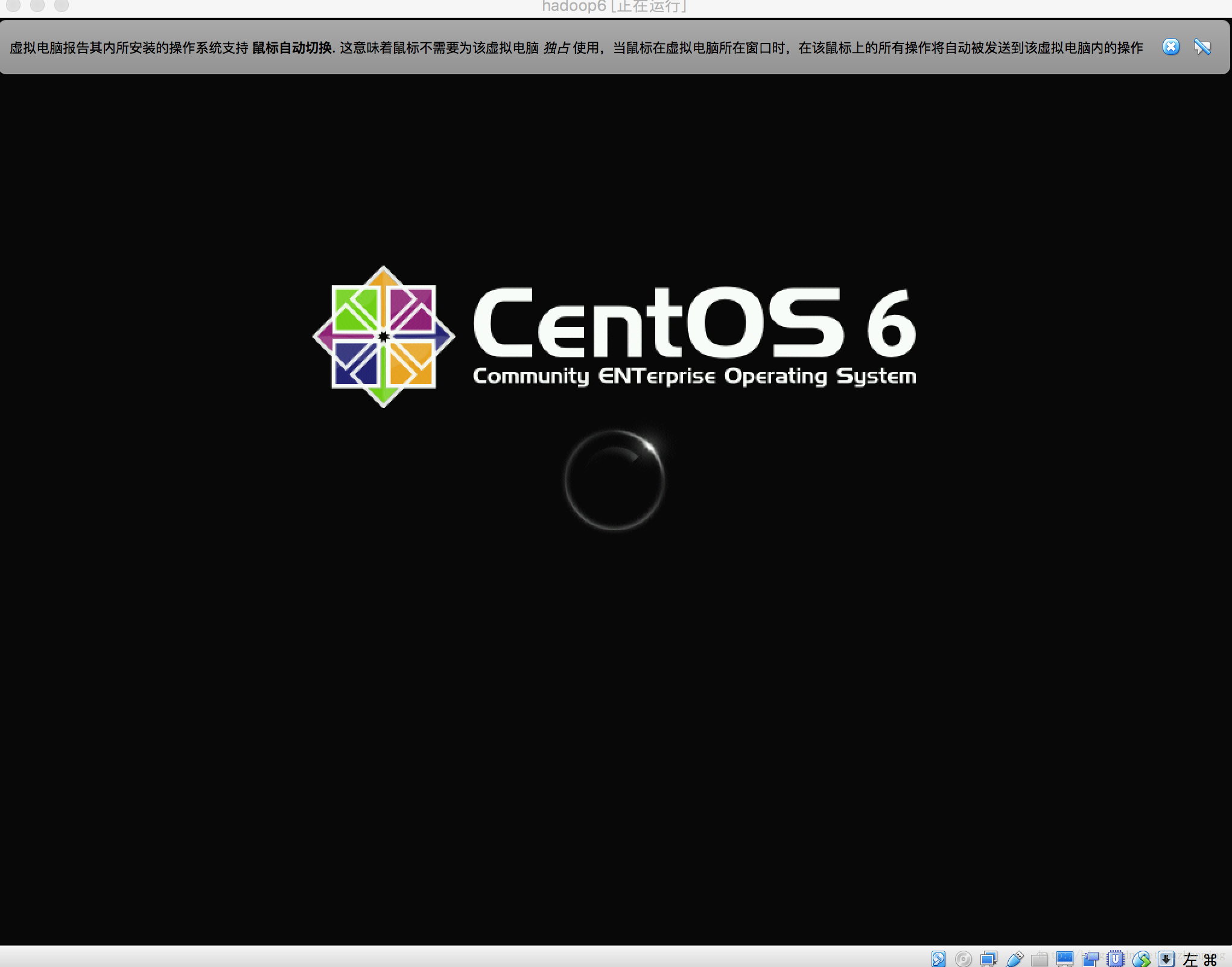Screen dimensions: 1232x967
Task: Click the host key 左 ⌘ indicator
Action: (x=1200, y=959)
